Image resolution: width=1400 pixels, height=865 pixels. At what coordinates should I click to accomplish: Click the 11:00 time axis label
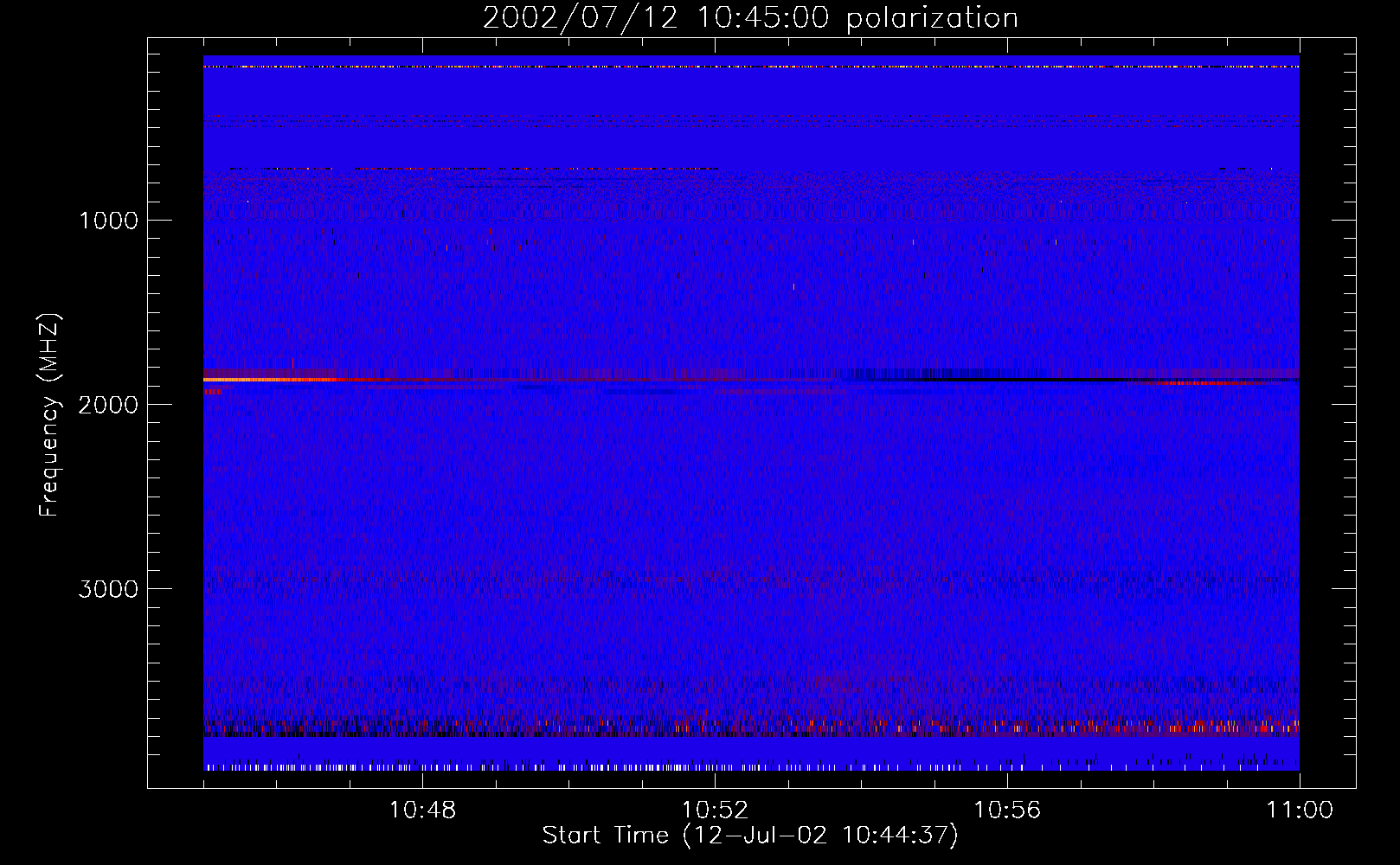[x=1300, y=811]
